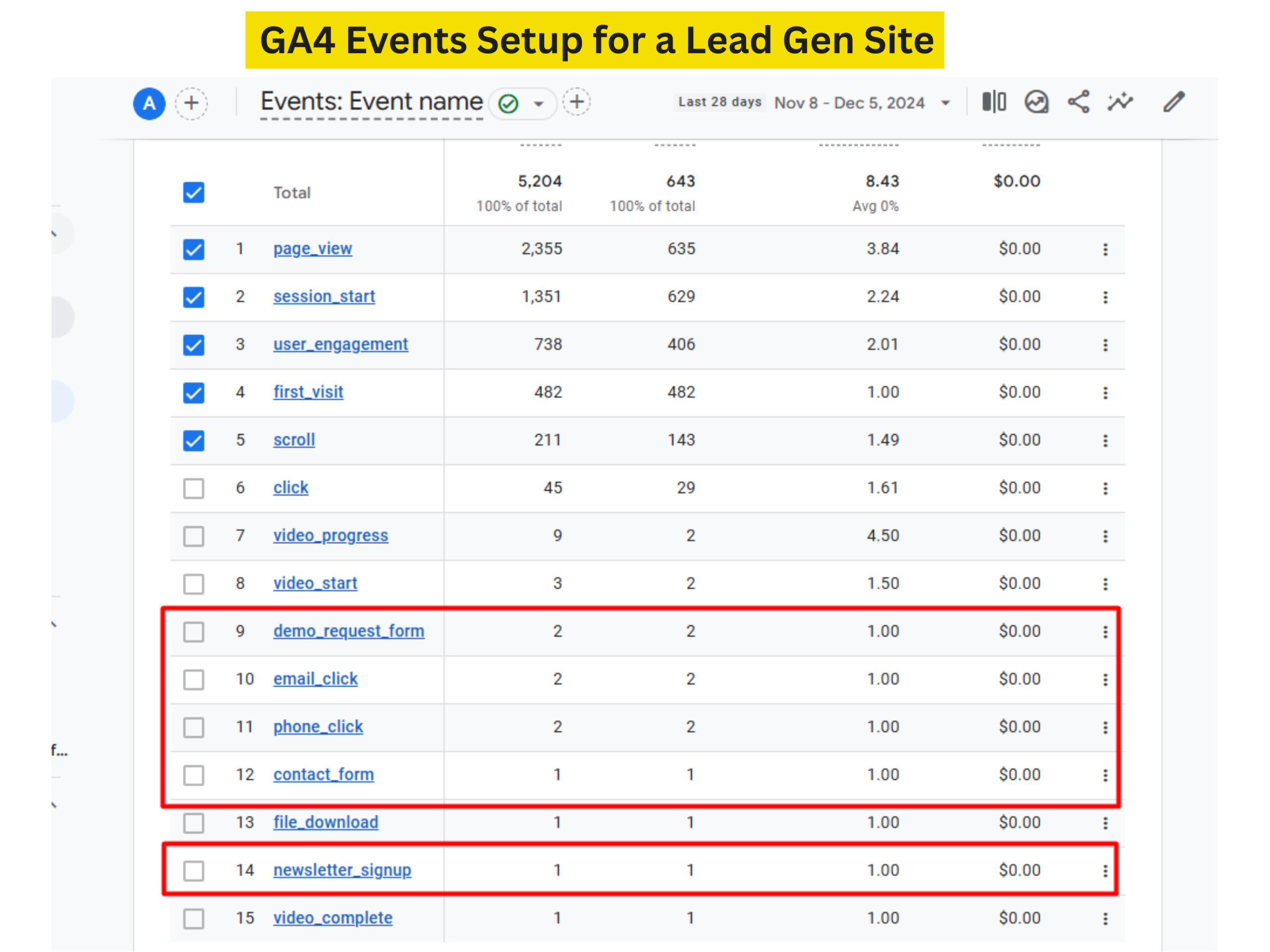Click the Share report icon
Screen dimensions: 1270x952
tap(1078, 102)
